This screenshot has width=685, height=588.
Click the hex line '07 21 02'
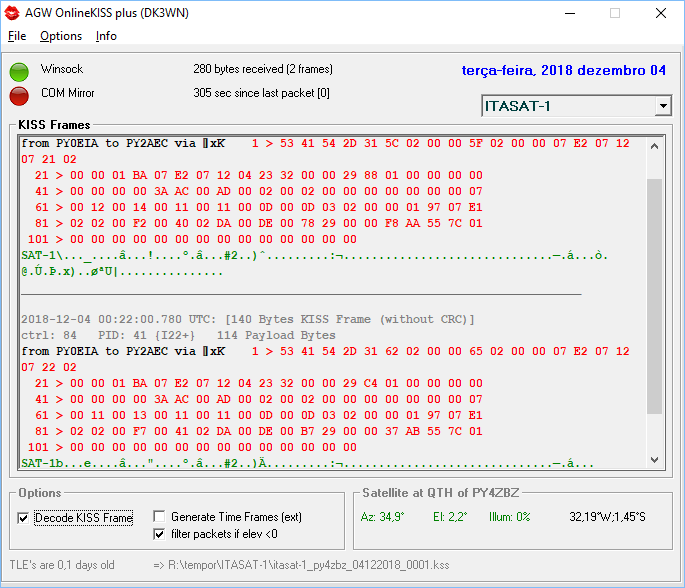pos(49,159)
